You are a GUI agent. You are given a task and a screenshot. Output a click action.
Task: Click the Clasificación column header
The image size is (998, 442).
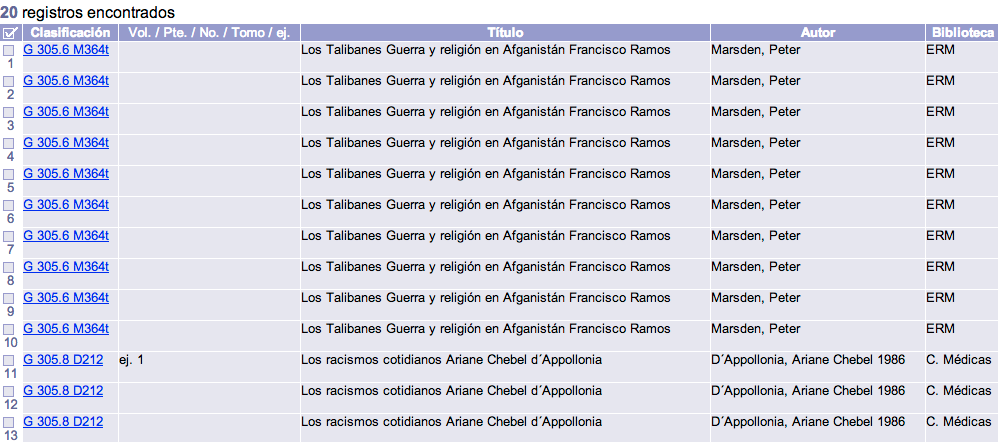(x=71, y=32)
